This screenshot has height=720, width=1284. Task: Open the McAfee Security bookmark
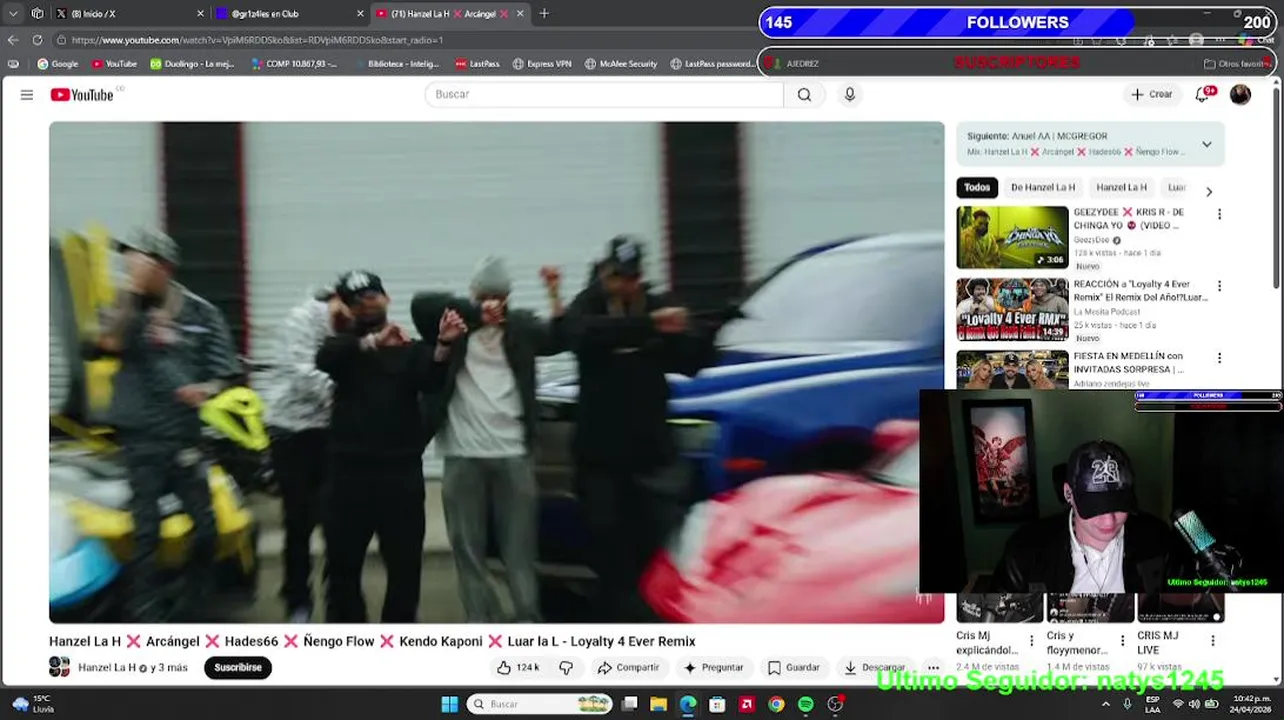click(621, 64)
